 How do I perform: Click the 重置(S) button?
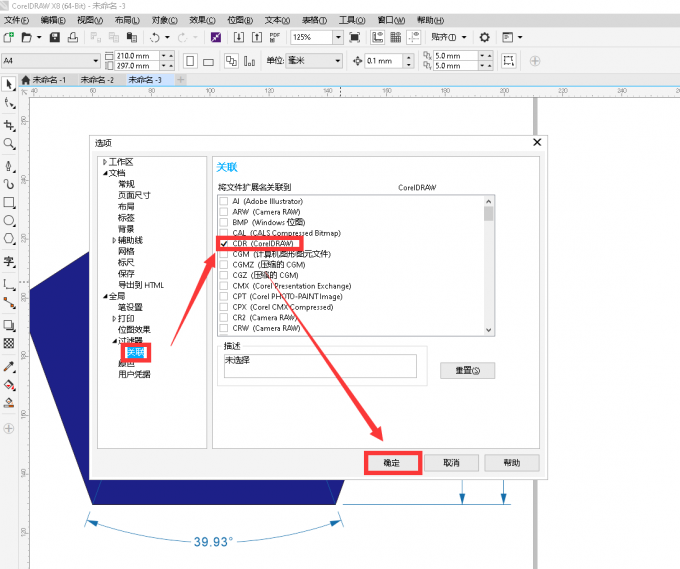(468, 370)
